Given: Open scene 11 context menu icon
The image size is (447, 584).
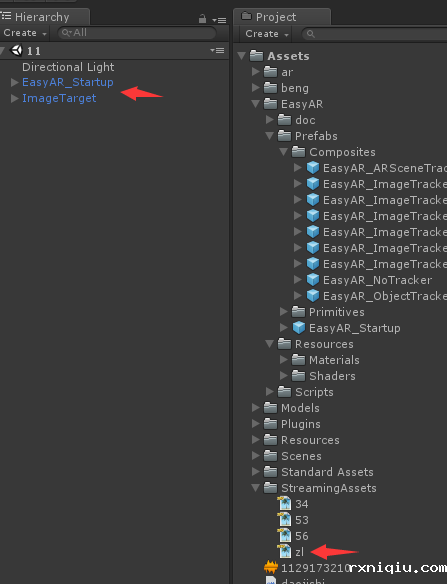Looking at the screenshot, I should [x=217, y=50].
